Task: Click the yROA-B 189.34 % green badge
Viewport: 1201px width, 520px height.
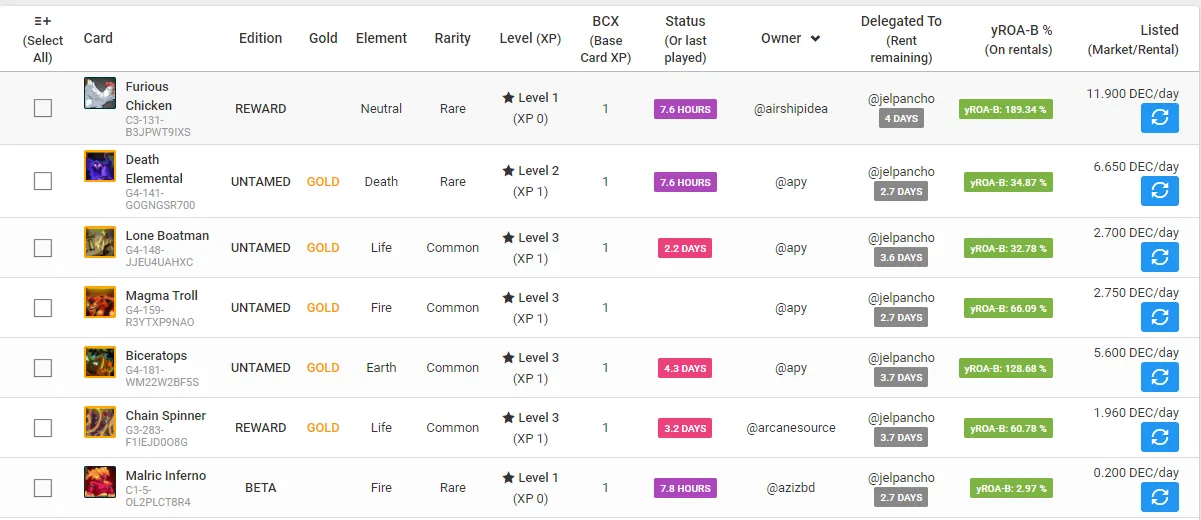Action: pyautogui.click(x=1005, y=109)
